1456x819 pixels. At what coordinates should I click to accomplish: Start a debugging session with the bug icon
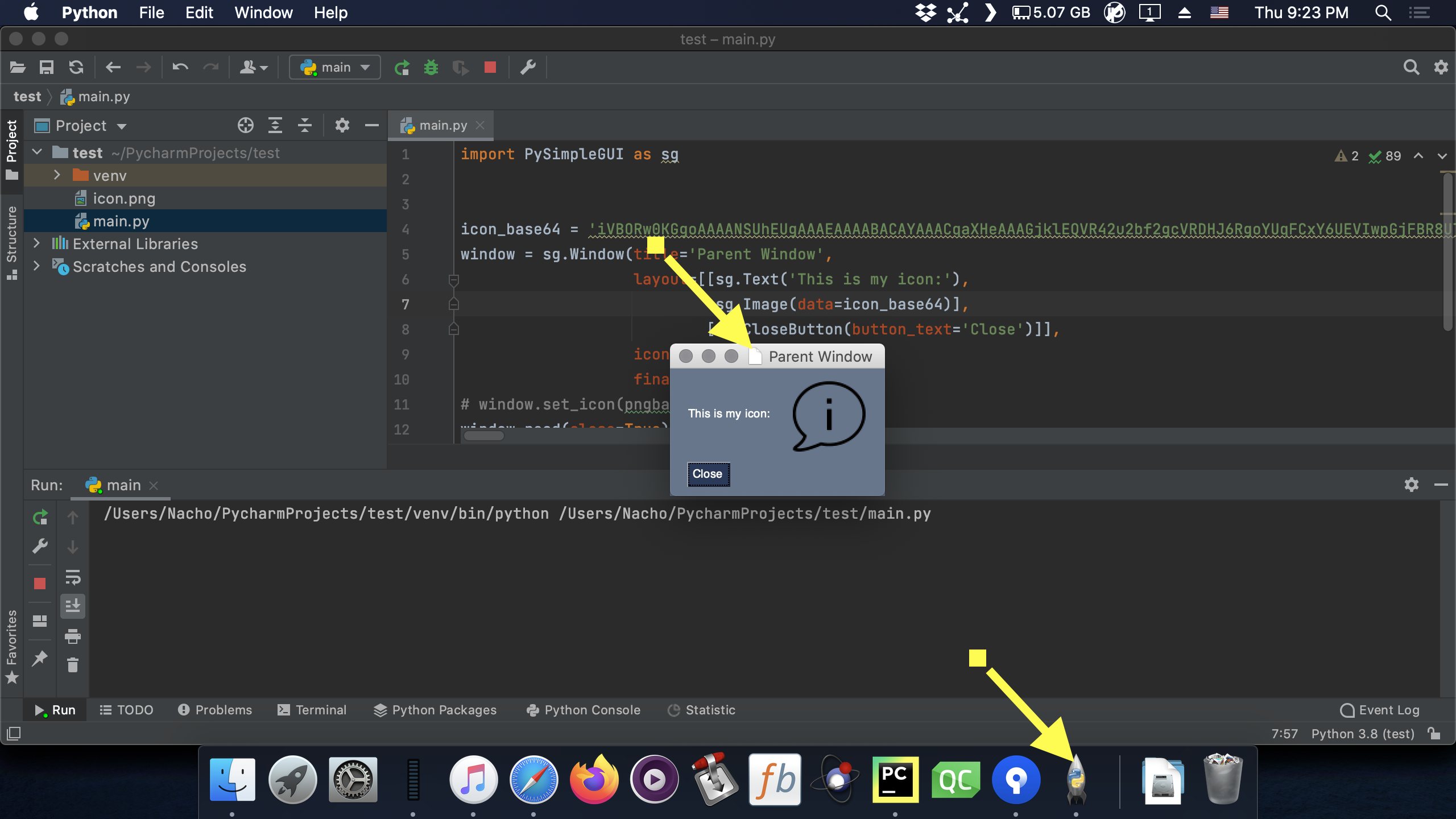coord(432,67)
